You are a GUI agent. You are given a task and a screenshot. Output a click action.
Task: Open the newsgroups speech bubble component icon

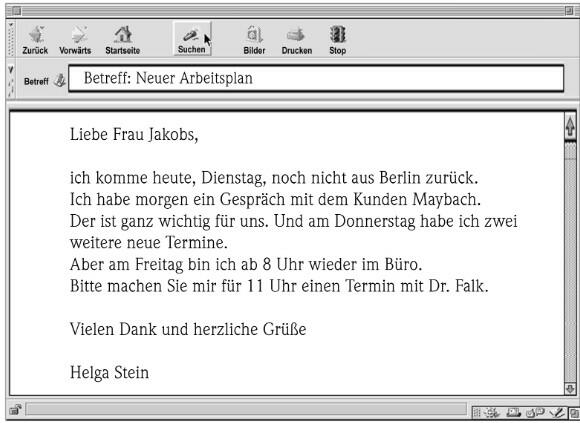535,413
